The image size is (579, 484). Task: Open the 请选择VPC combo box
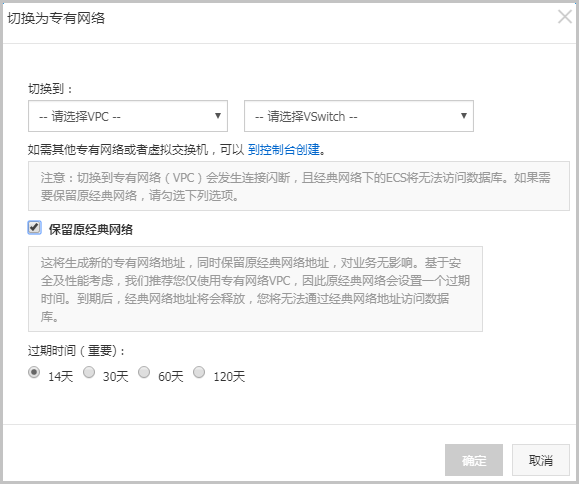128,116
